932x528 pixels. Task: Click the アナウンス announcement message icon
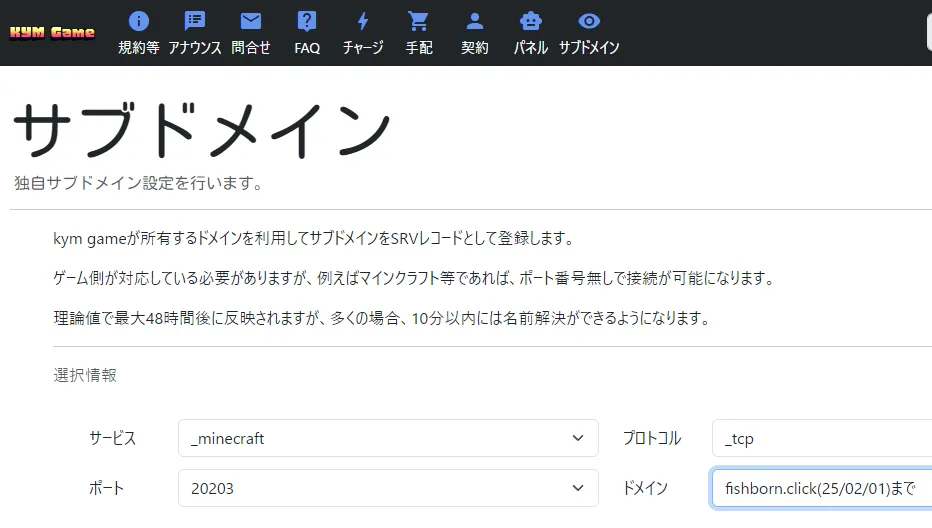[x=195, y=21]
